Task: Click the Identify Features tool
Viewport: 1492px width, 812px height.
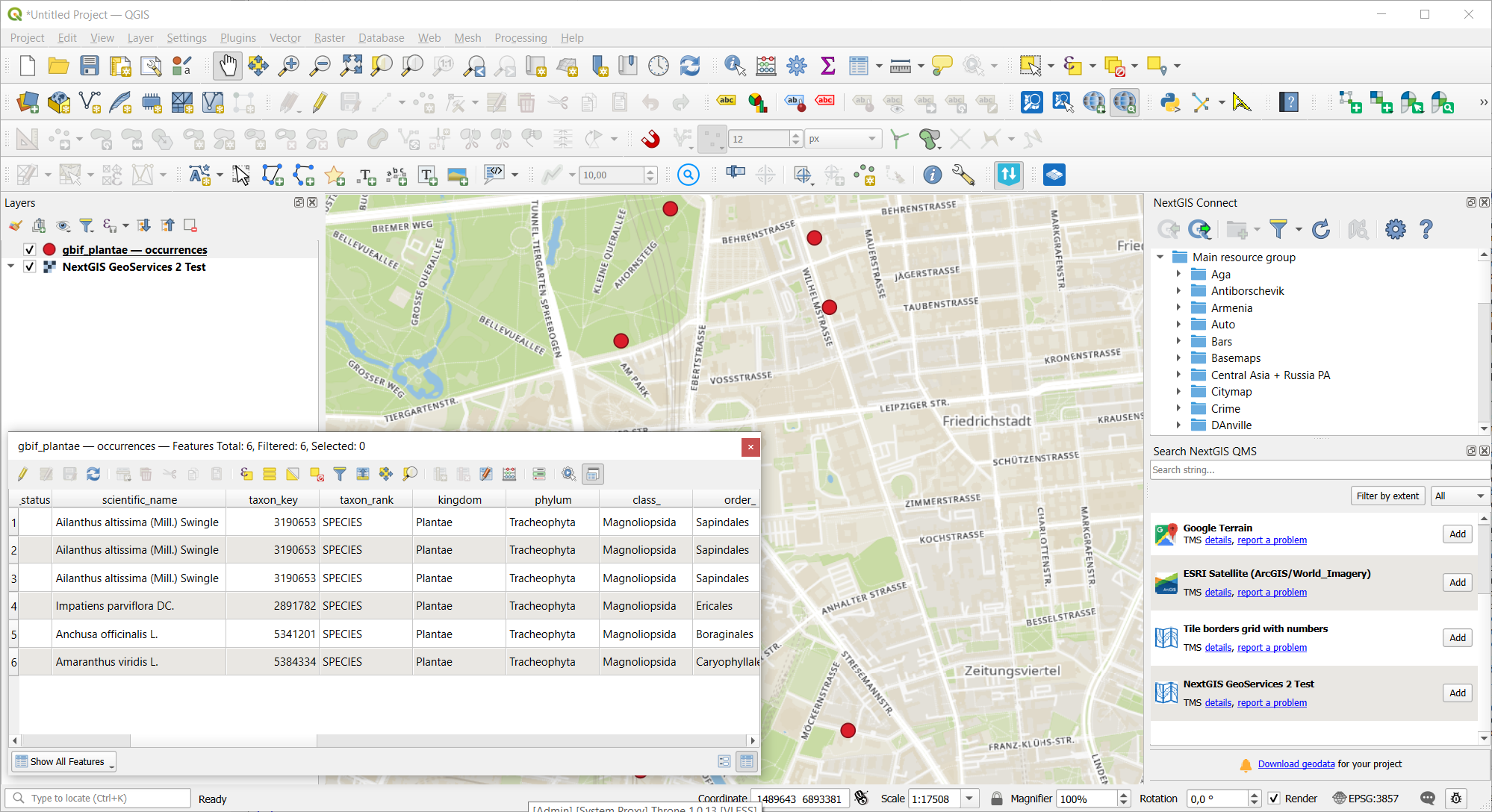Action: 735,66
